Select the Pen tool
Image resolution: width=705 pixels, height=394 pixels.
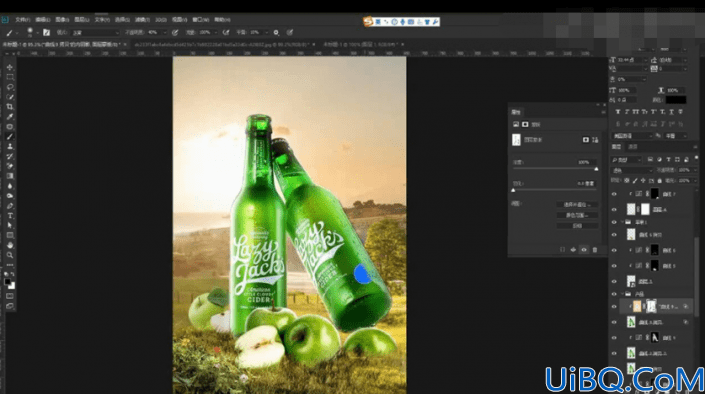coord(9,206)
